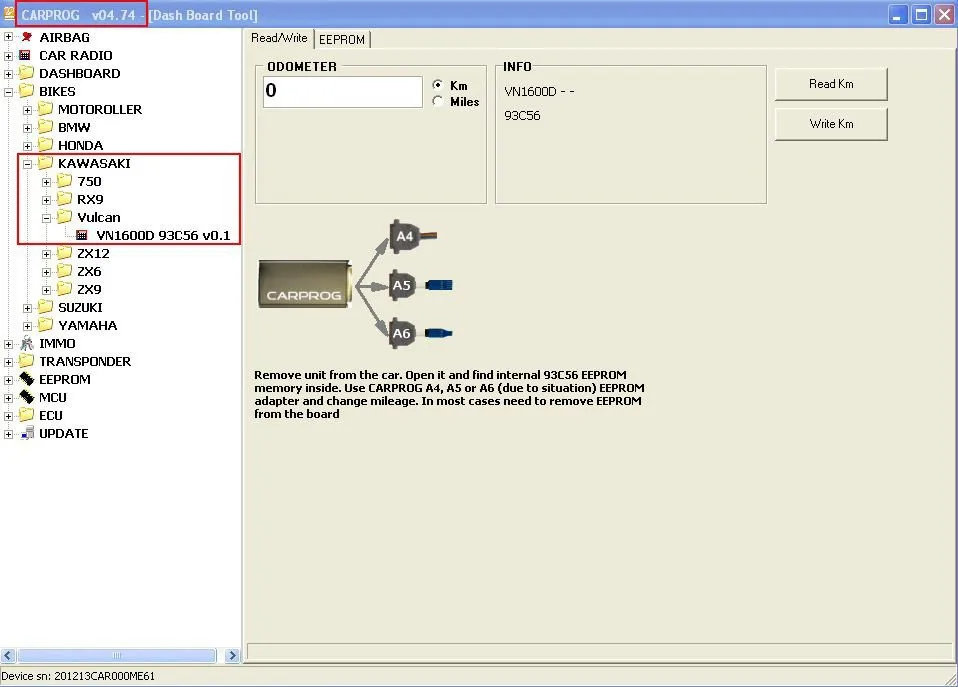The image size is (958, 687).
Task: Select the VN1600D 93C56 v0.1 tree label
Action: click(x=163, y=235)
